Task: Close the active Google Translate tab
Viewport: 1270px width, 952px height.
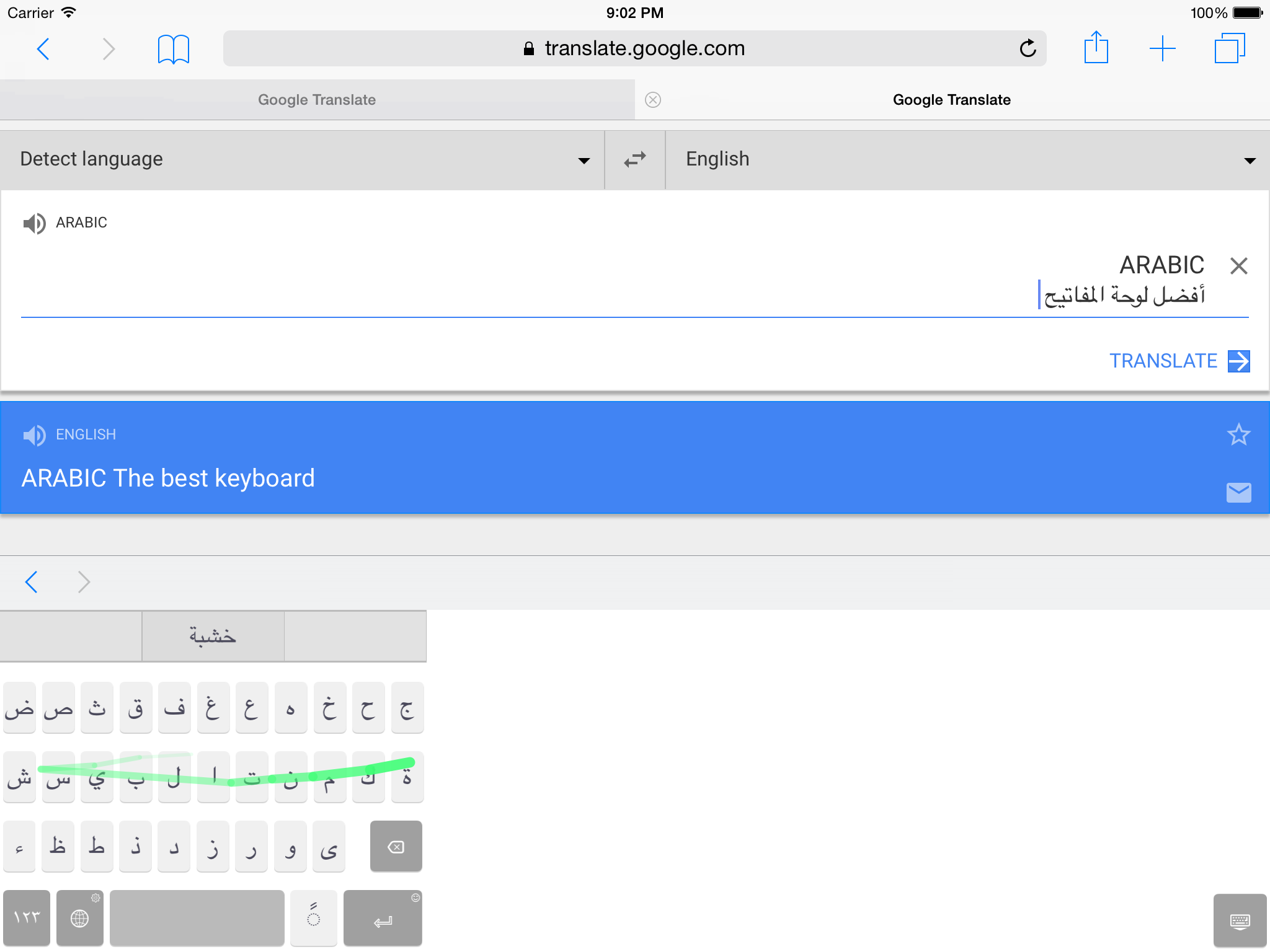Action: tap(652, 100)
